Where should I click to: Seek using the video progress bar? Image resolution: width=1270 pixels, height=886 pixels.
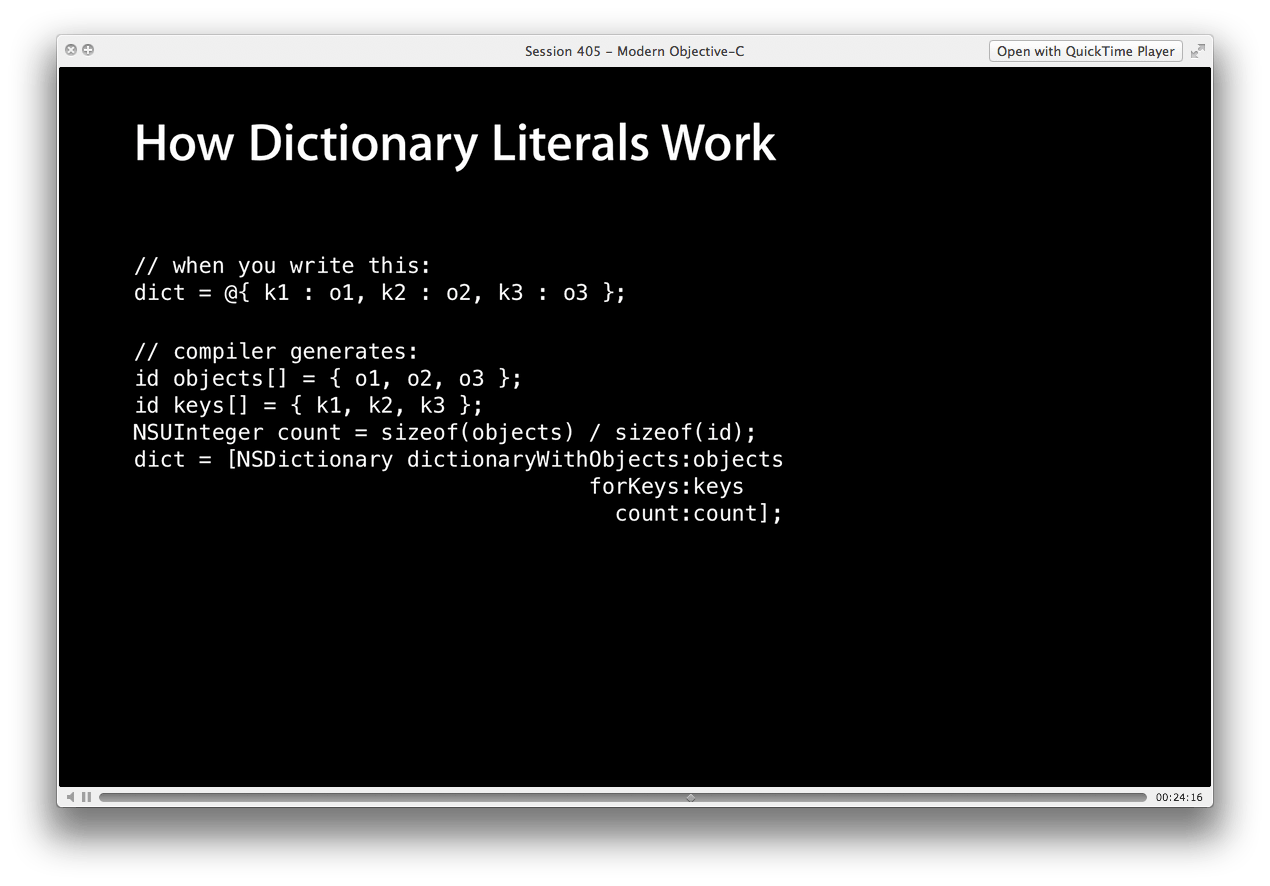point(623,797)
